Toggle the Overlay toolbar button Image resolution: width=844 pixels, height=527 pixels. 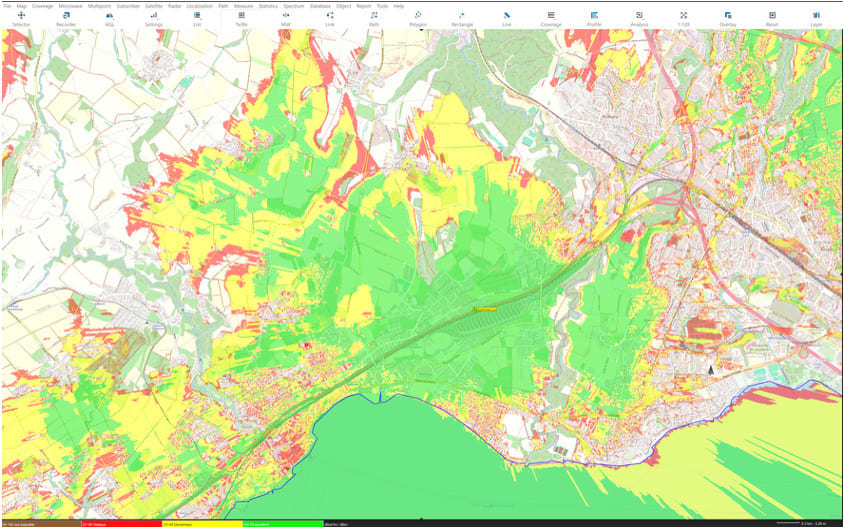pyautogui.click(x=727, y=18)
